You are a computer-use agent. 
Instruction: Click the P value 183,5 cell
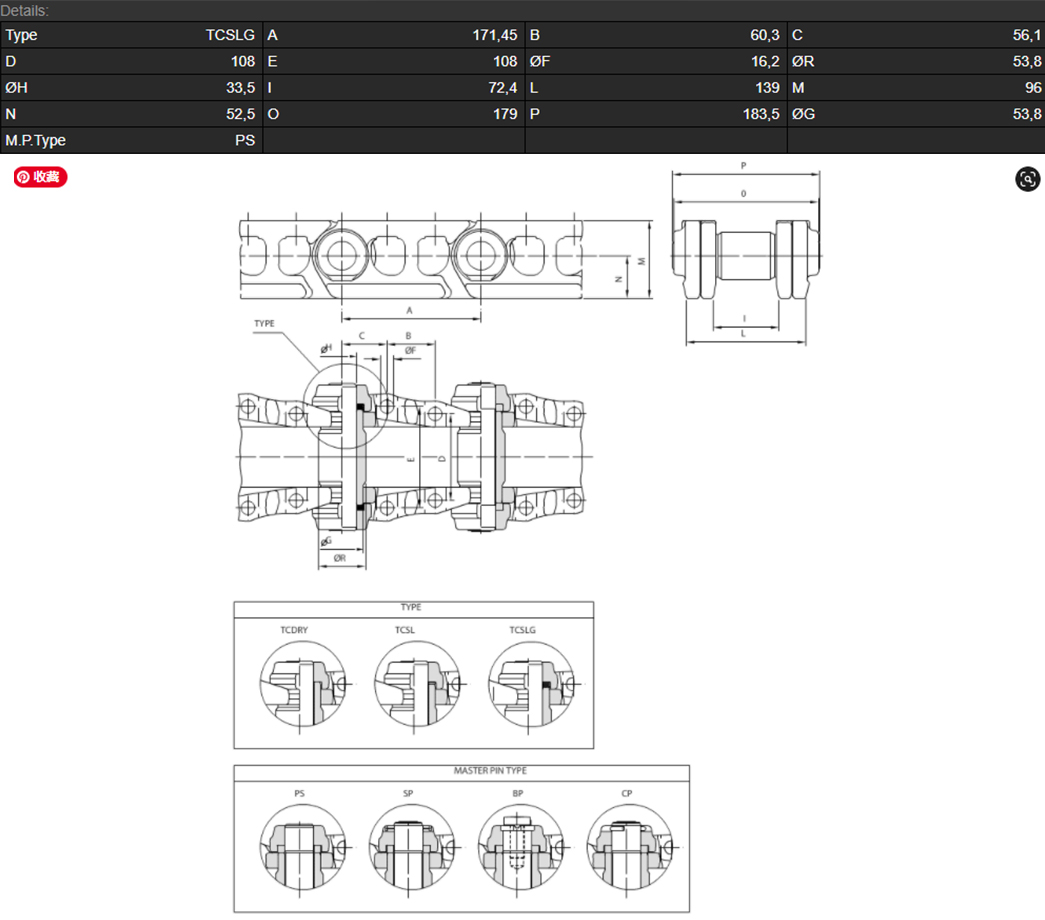(655, 114)
